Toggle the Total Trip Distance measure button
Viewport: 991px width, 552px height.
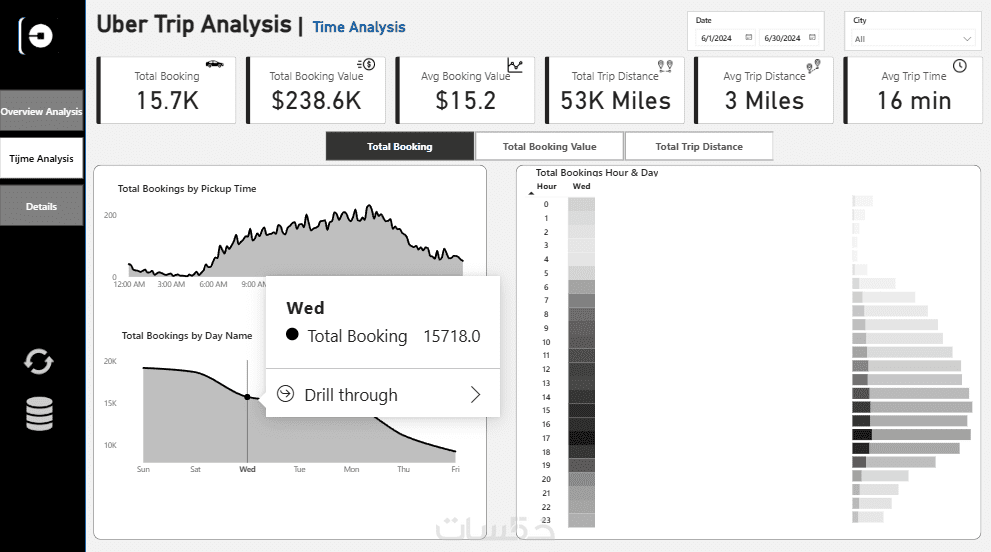click(699, 146)
